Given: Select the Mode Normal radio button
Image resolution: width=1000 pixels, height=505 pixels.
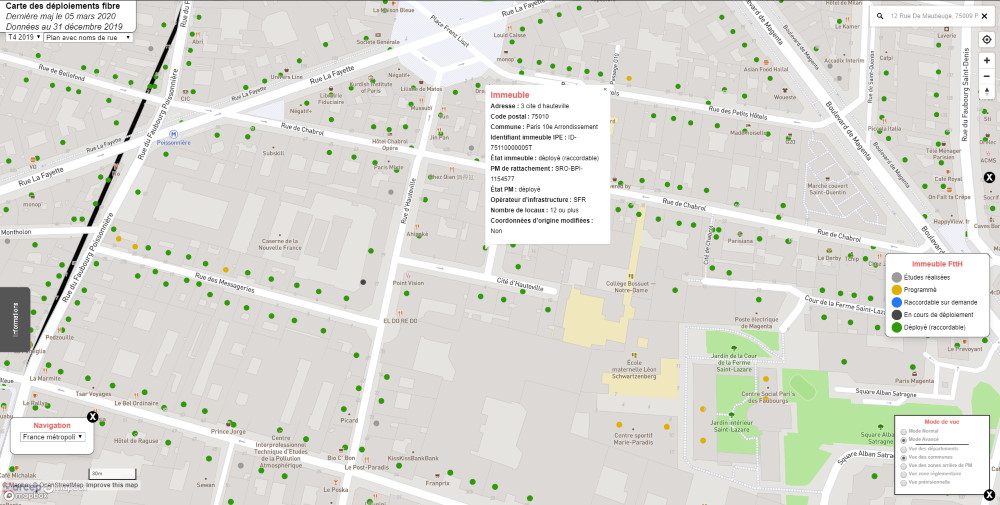Looking at the screenshot, I should click(904, 431).
